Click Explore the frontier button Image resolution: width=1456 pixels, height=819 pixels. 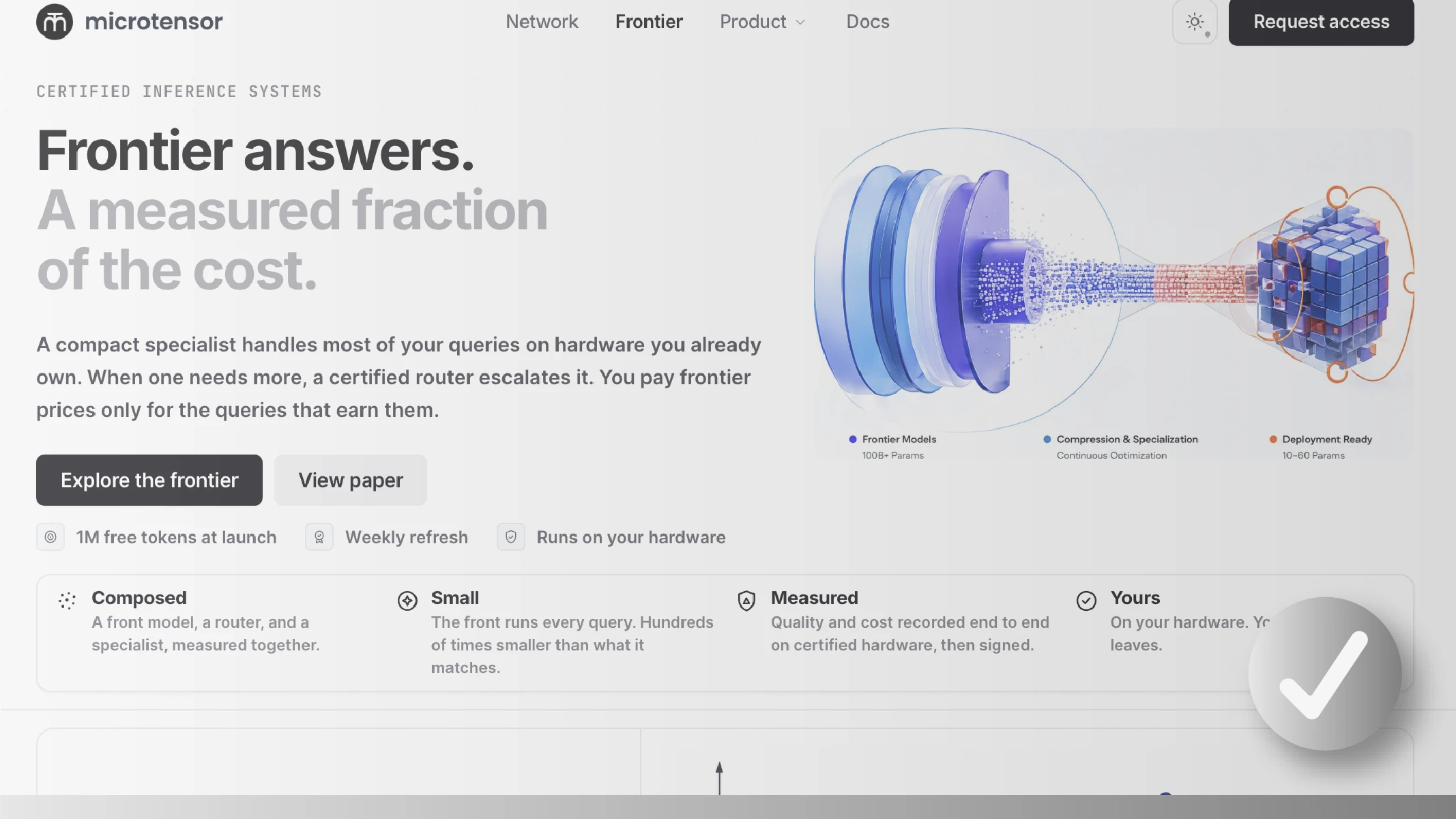(149, 480)
